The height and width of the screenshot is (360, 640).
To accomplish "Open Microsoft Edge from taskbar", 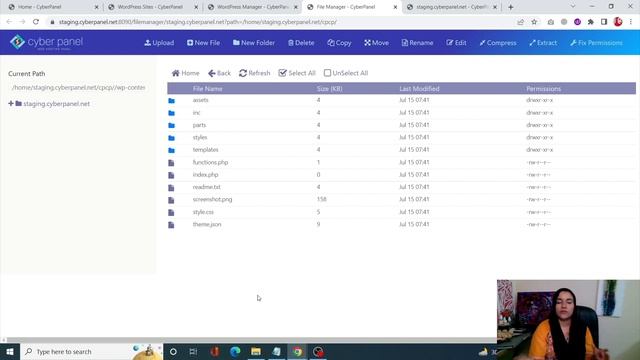I will (235, 351).
